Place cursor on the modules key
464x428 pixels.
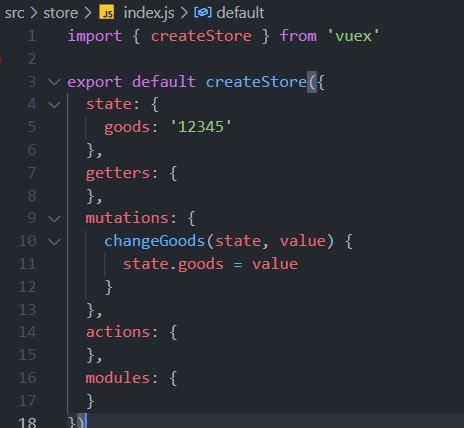118,378
